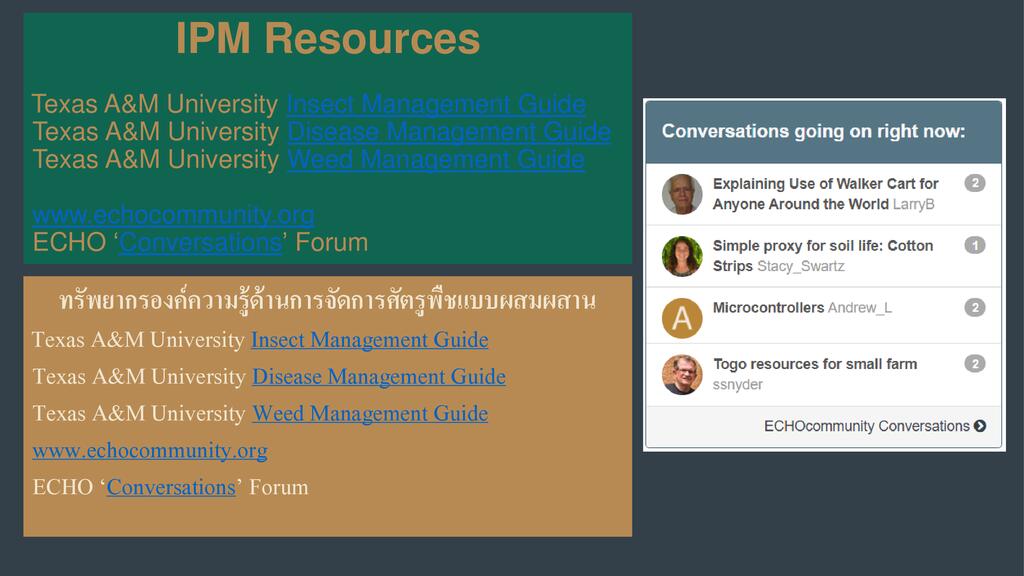This screenshot has width=1024, height=576.
Task: Open Insect Management Guide link in tan box
Action: (369, 340)
